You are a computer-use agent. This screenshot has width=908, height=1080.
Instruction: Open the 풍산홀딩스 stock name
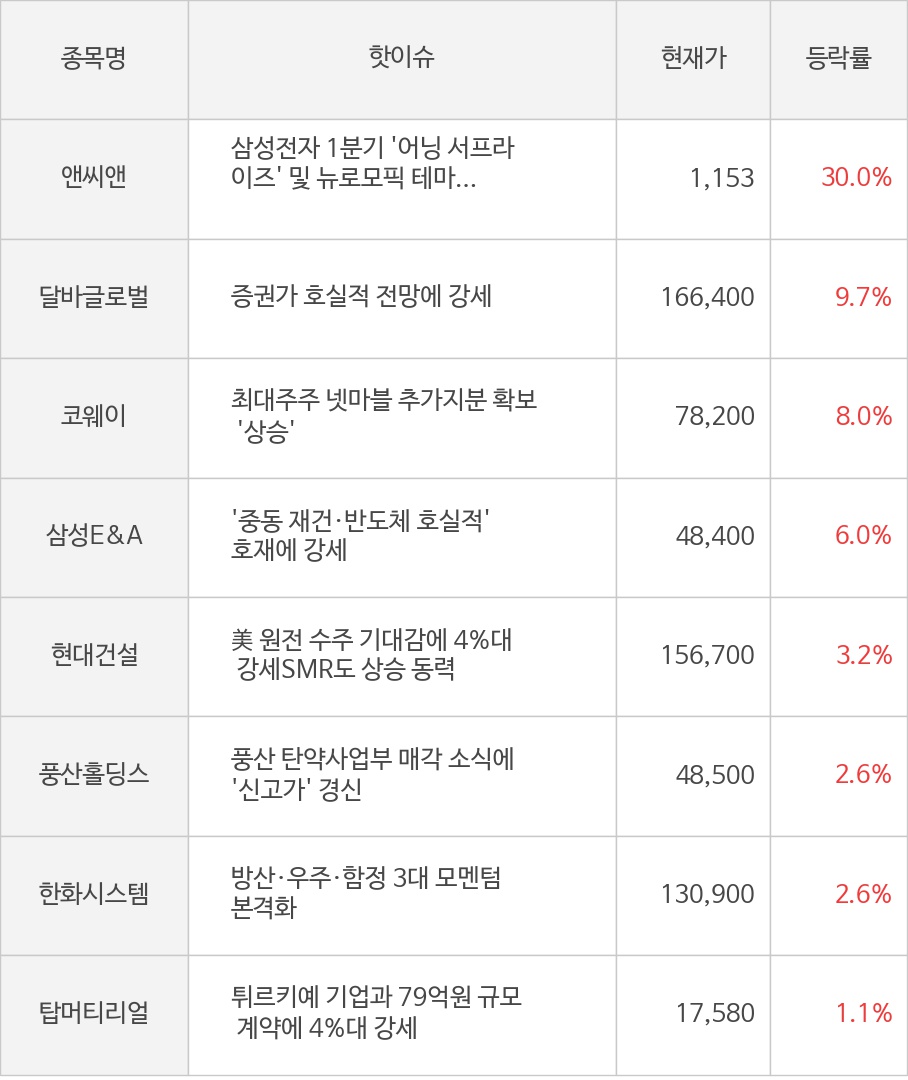(93, 774)
